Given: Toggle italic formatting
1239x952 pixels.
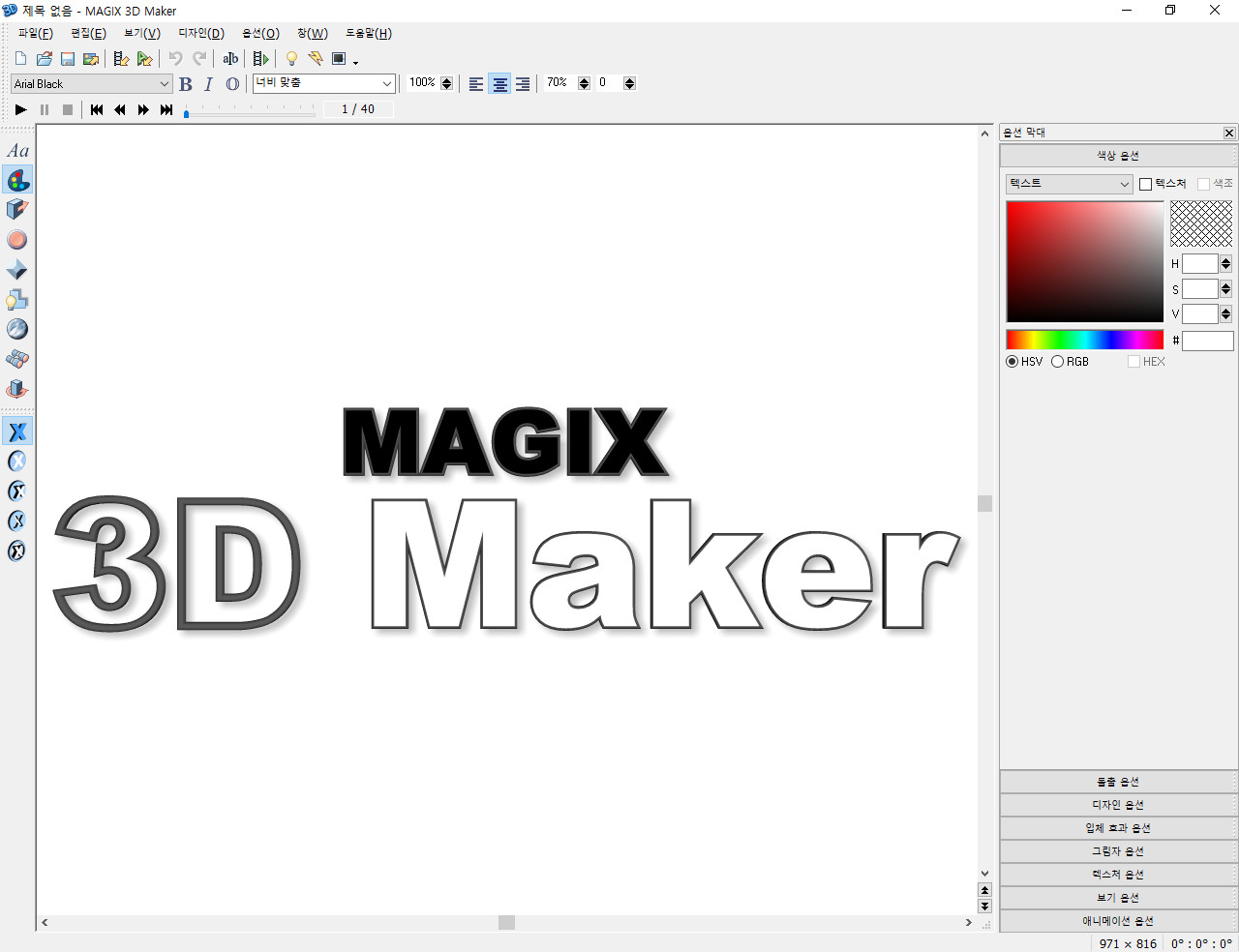Looking at the screenshot, I should pos(208,84).
